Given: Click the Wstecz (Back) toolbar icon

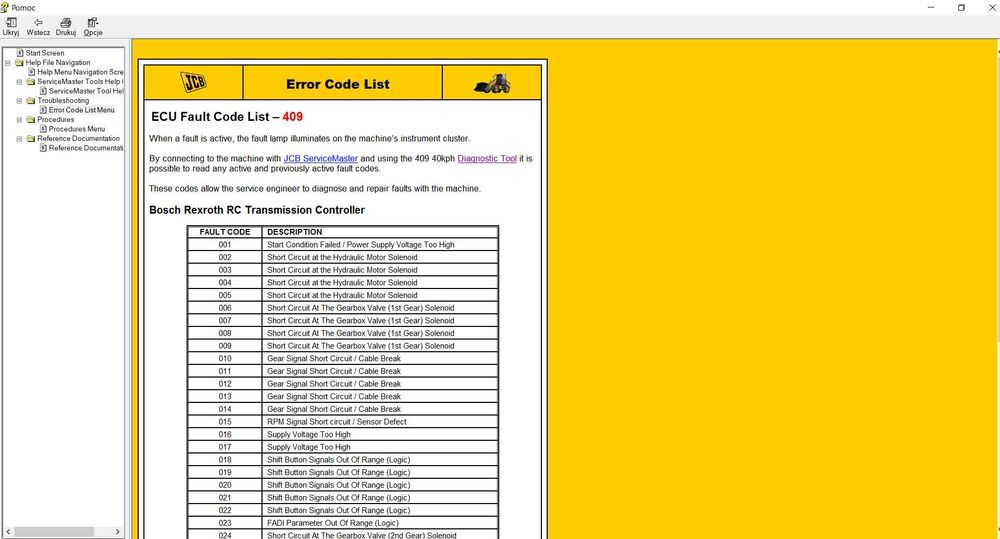Looking at the screenshot, I should click(x=38, y=23).
